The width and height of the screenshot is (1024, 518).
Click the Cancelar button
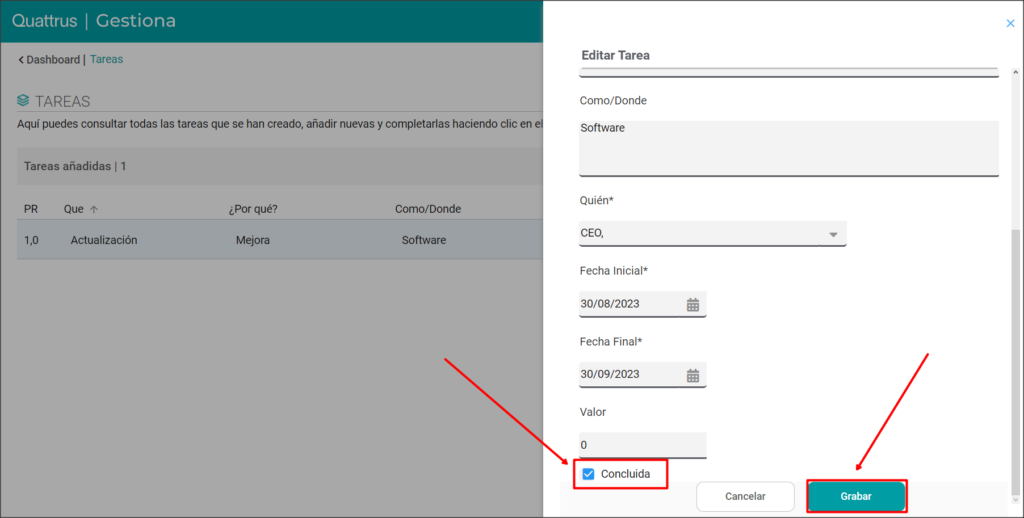pyautogui.click(x=745, y=496)
